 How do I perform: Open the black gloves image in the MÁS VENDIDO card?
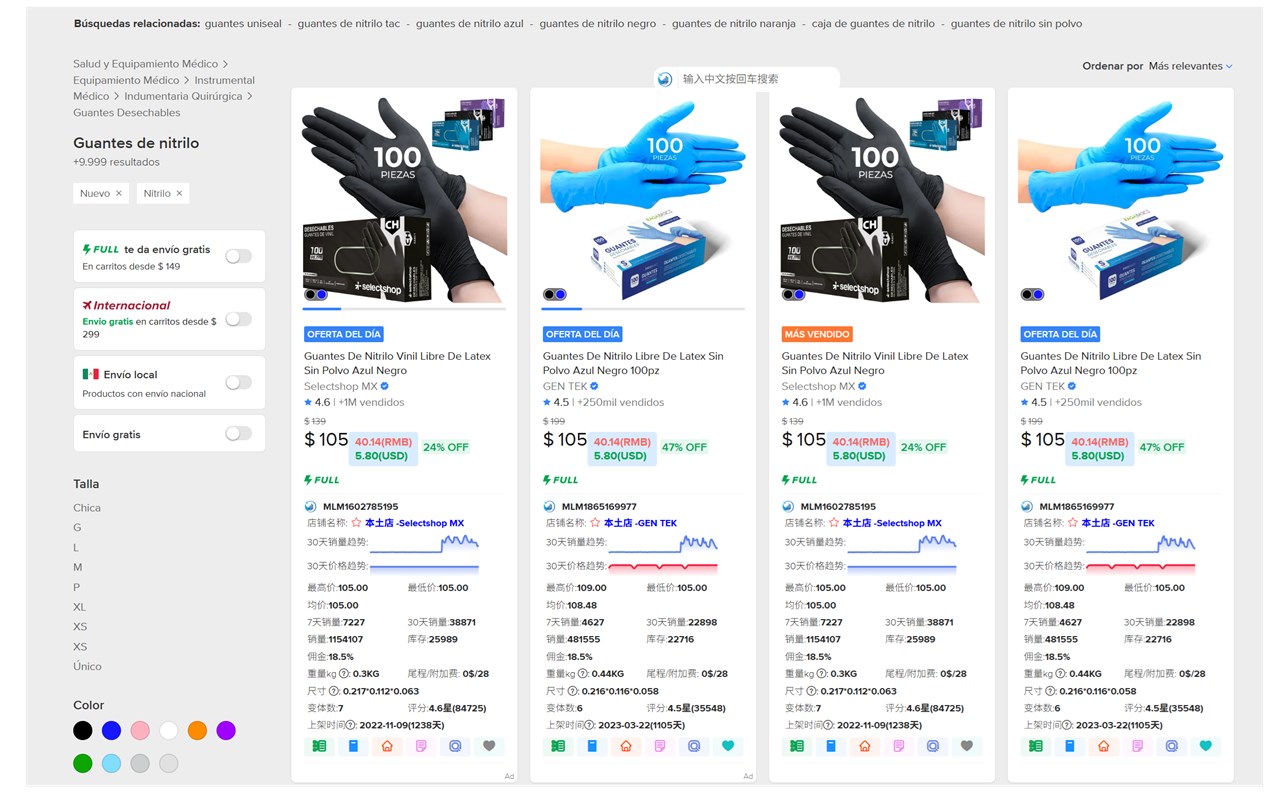[x=882, y=200]
